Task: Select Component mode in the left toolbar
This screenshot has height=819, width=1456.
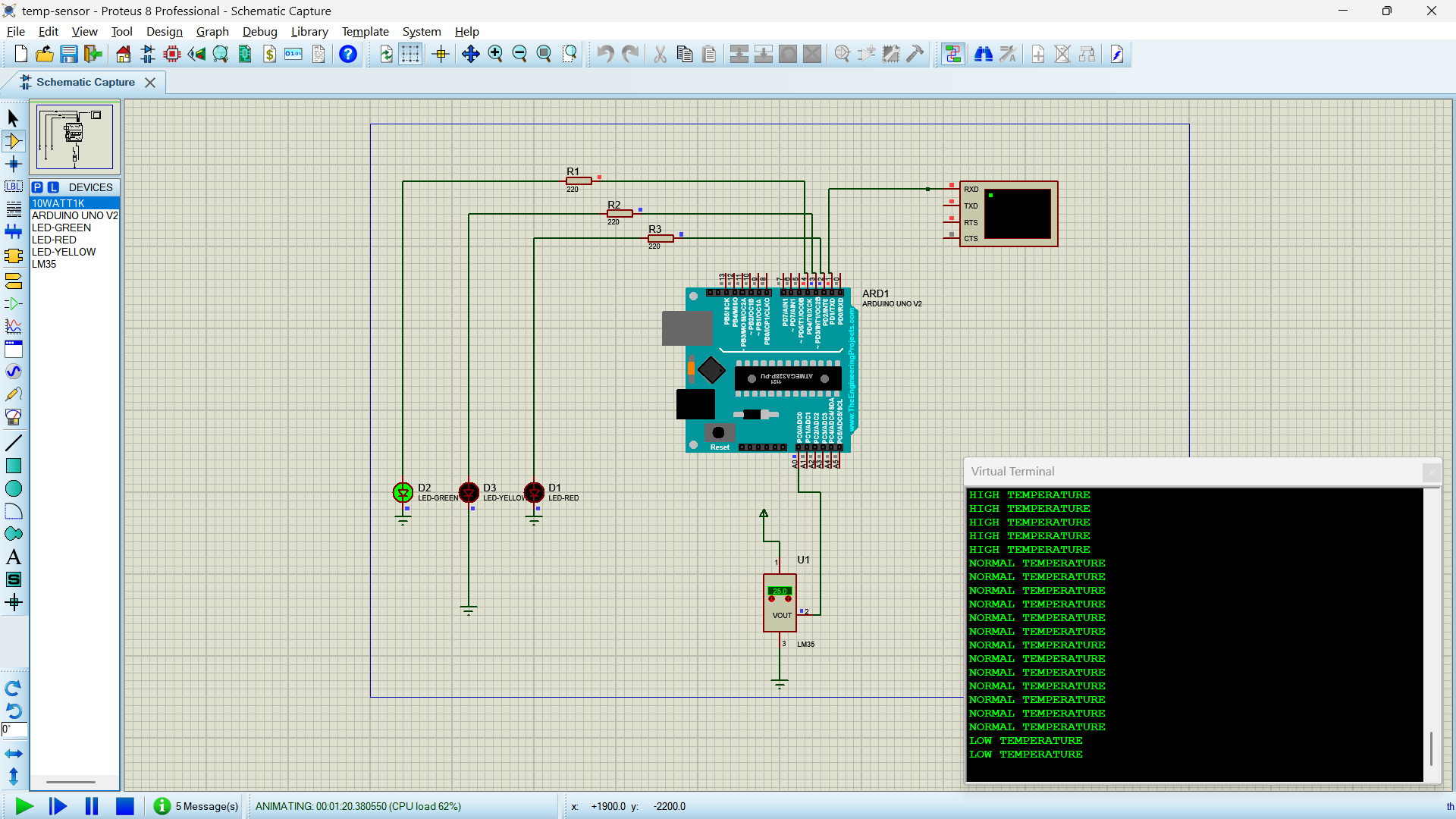Action: click(x=13, y=141)
